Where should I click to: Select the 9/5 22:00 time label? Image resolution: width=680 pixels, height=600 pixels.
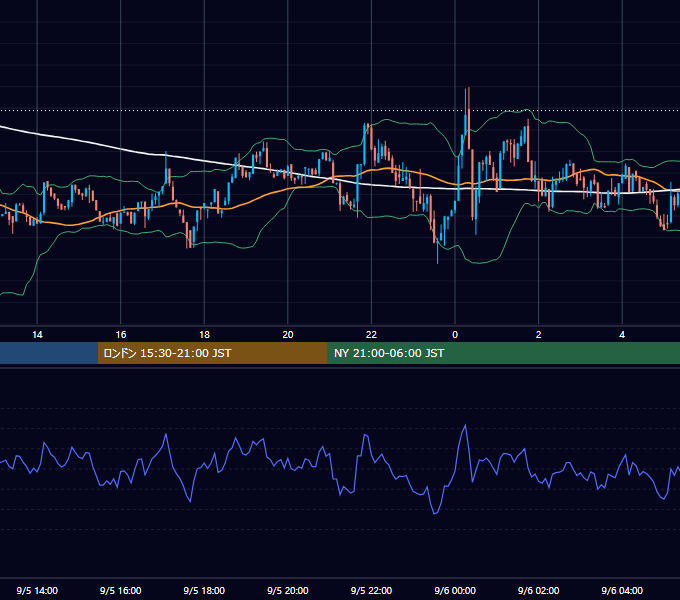371,590
